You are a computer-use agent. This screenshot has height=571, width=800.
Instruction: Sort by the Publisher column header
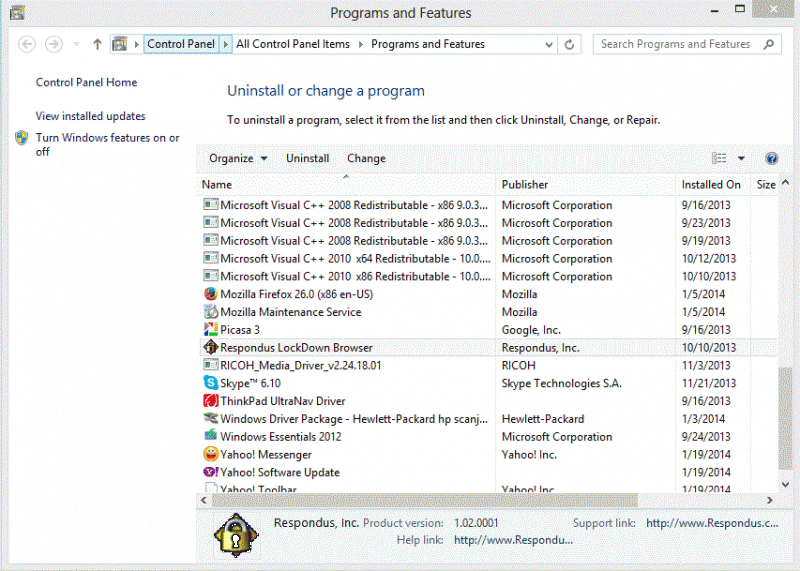click(585, 185)
